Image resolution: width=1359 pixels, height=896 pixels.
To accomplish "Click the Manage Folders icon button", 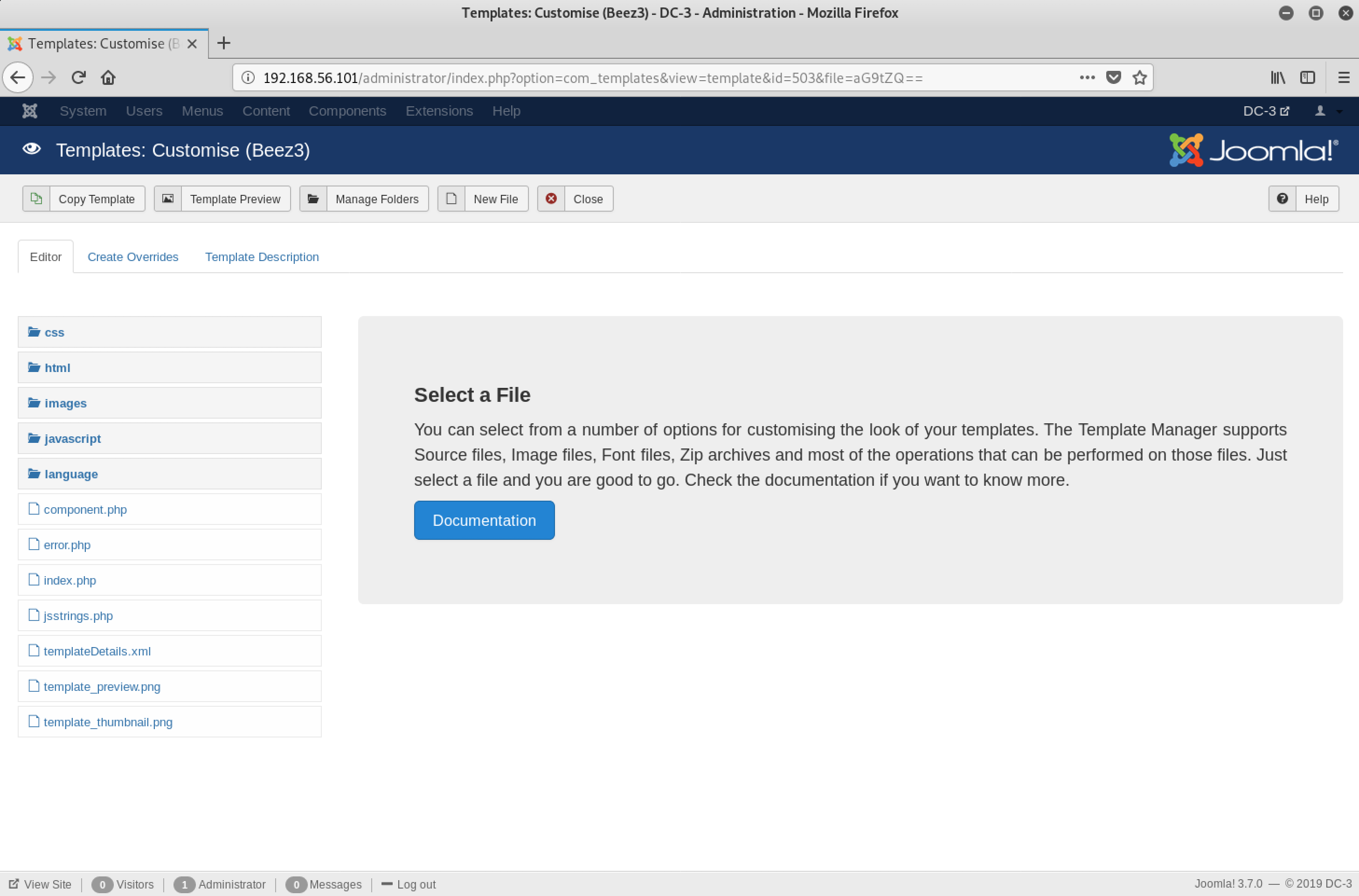I will pos(314,198).
